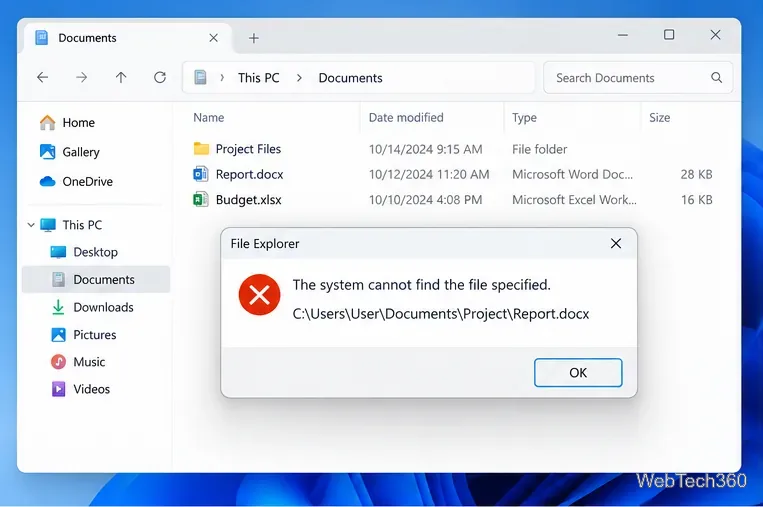Go forward with the forward arrow
Screen dimensions: 763x507
point(82,77)
